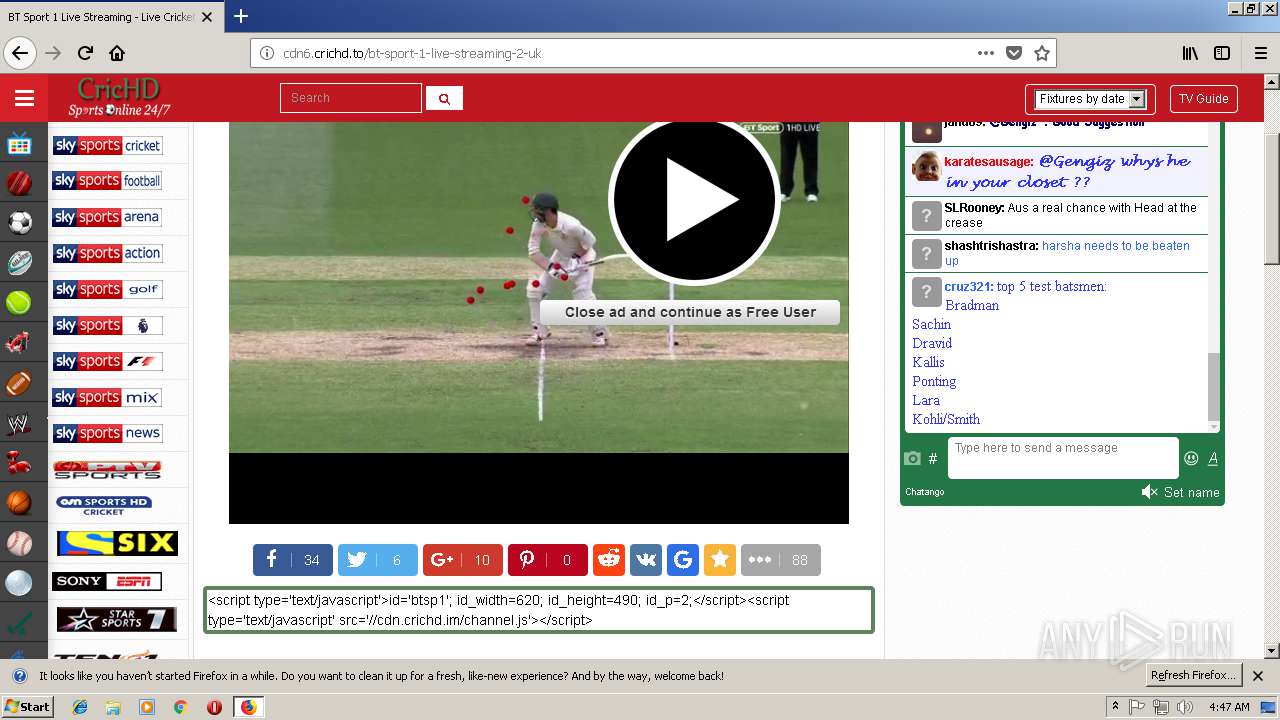This screenshot has width=1280, height=720.
Task: Reload the current page
Action: point(85,53)
